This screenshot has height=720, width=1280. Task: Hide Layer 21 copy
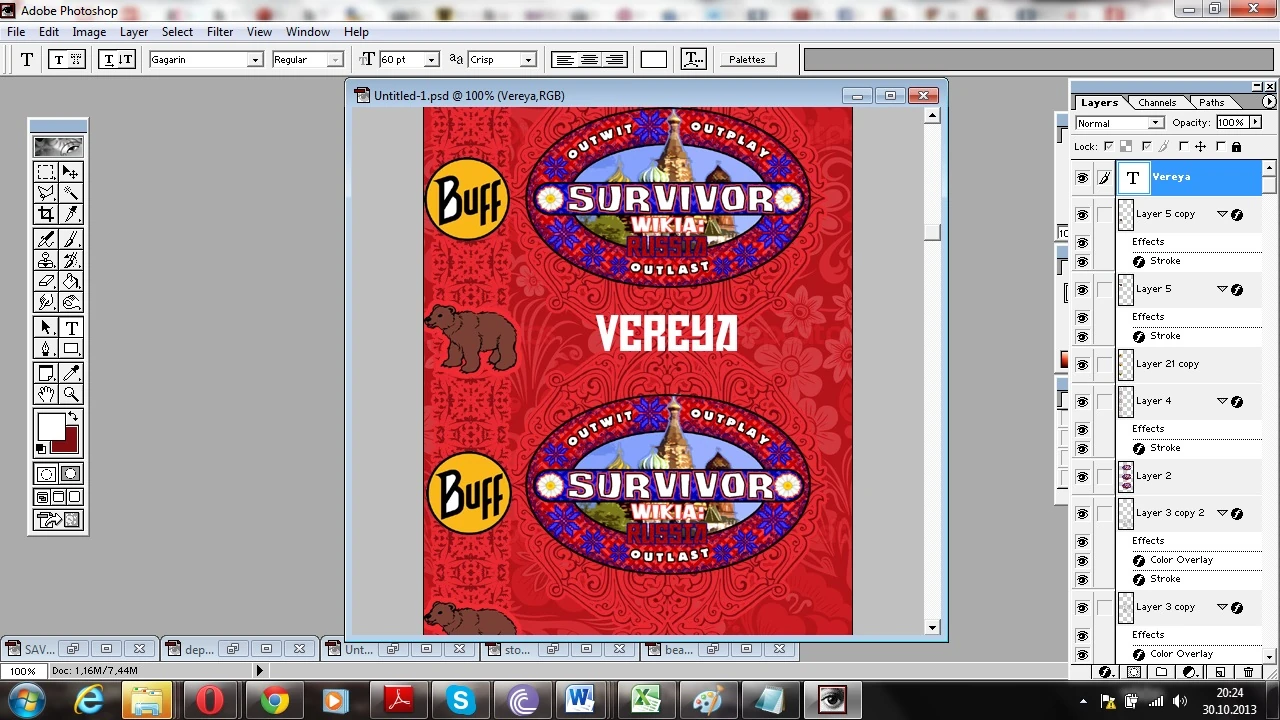click(x=1082, y=365)
